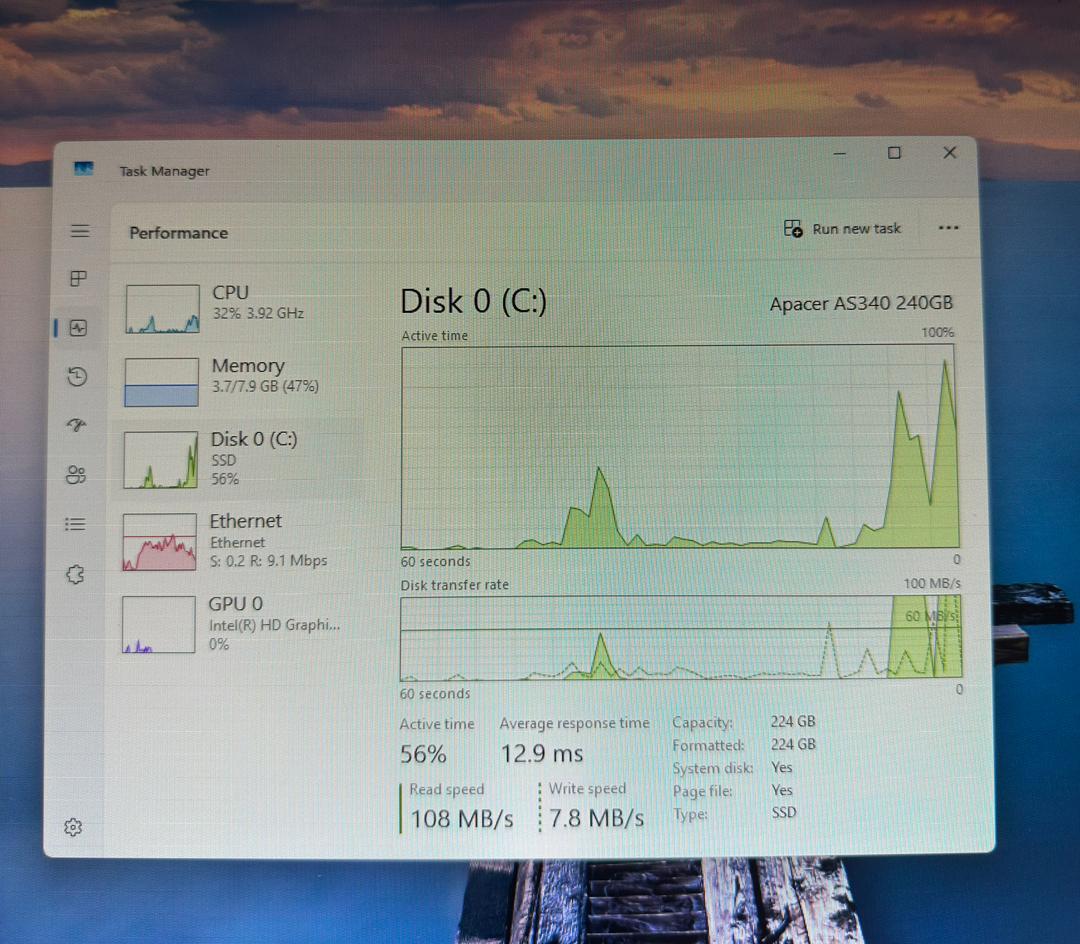The image size is (1080, 944).
Task: Click the disk Active time graph
Action: click(x=679, y=447)
